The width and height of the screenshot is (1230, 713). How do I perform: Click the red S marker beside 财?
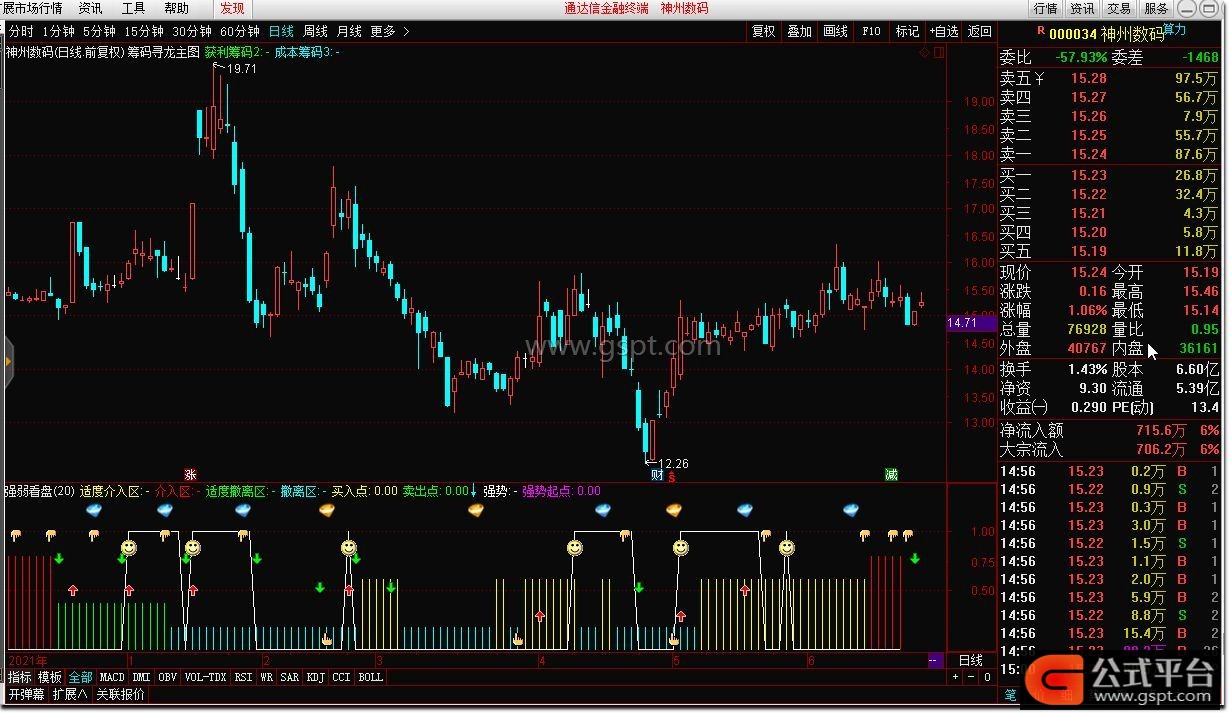tap(672, 477)
